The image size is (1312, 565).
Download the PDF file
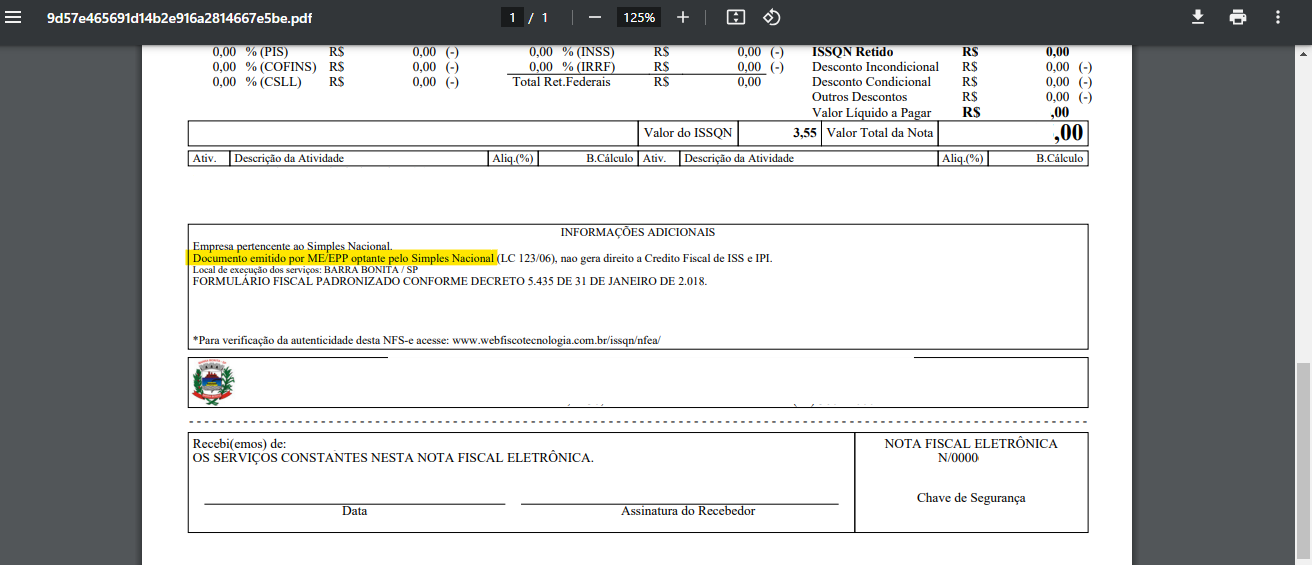point(1197,17)
